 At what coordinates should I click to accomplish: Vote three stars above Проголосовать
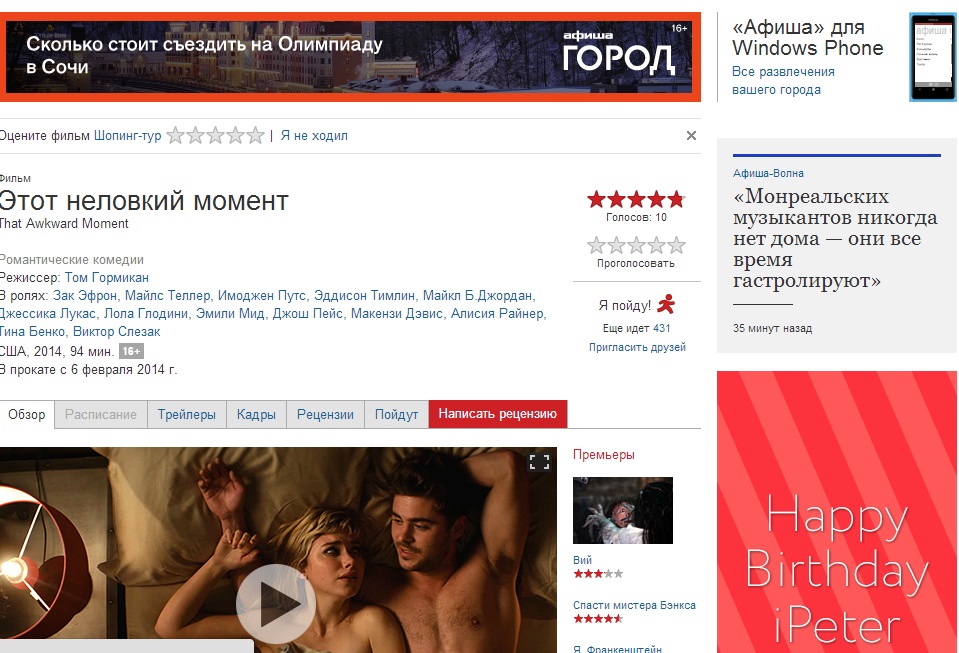pyautogui.click(x=636, y=246)
